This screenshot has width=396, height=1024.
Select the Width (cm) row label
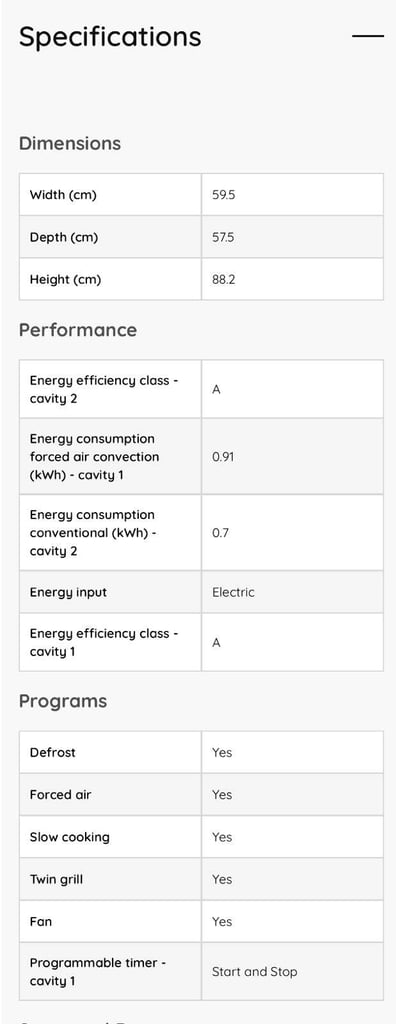(x=63, y=195)
